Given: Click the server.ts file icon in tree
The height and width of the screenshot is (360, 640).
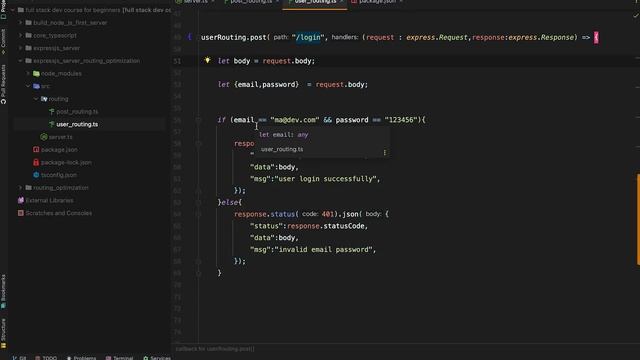Looking at the screenshot, I should (x=44, y=137).
